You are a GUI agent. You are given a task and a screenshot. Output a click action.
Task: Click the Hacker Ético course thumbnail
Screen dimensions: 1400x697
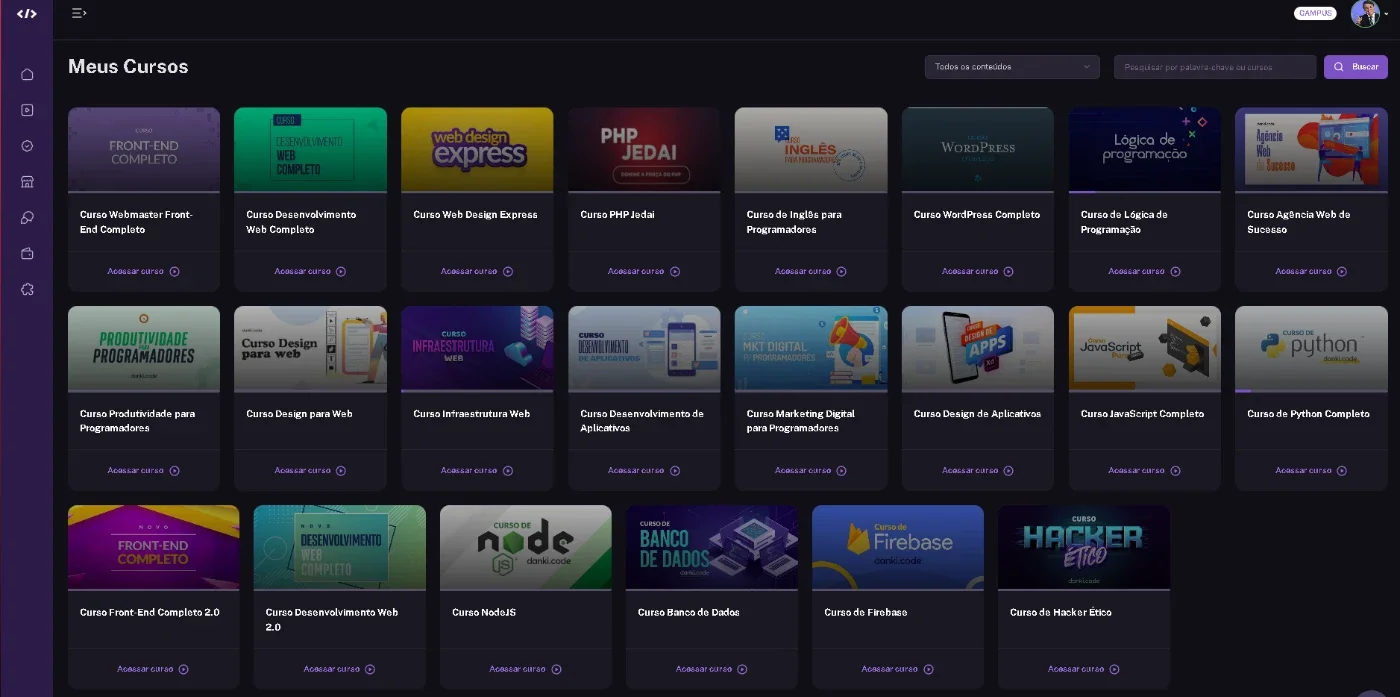1084,547
